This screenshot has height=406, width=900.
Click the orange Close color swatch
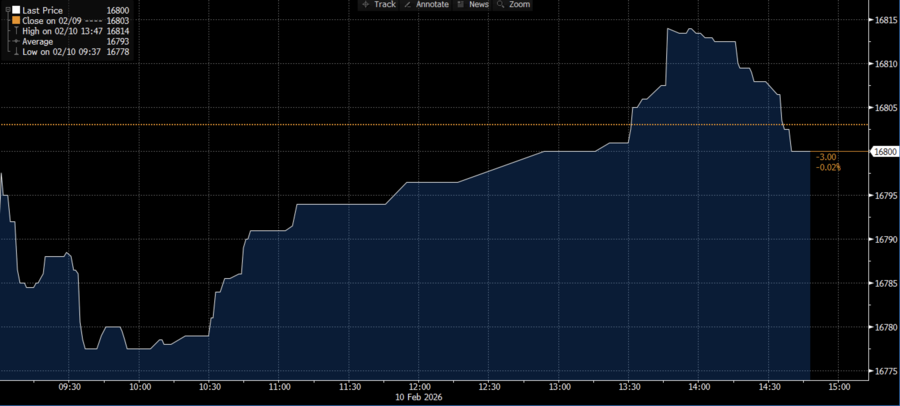[15, 20]
